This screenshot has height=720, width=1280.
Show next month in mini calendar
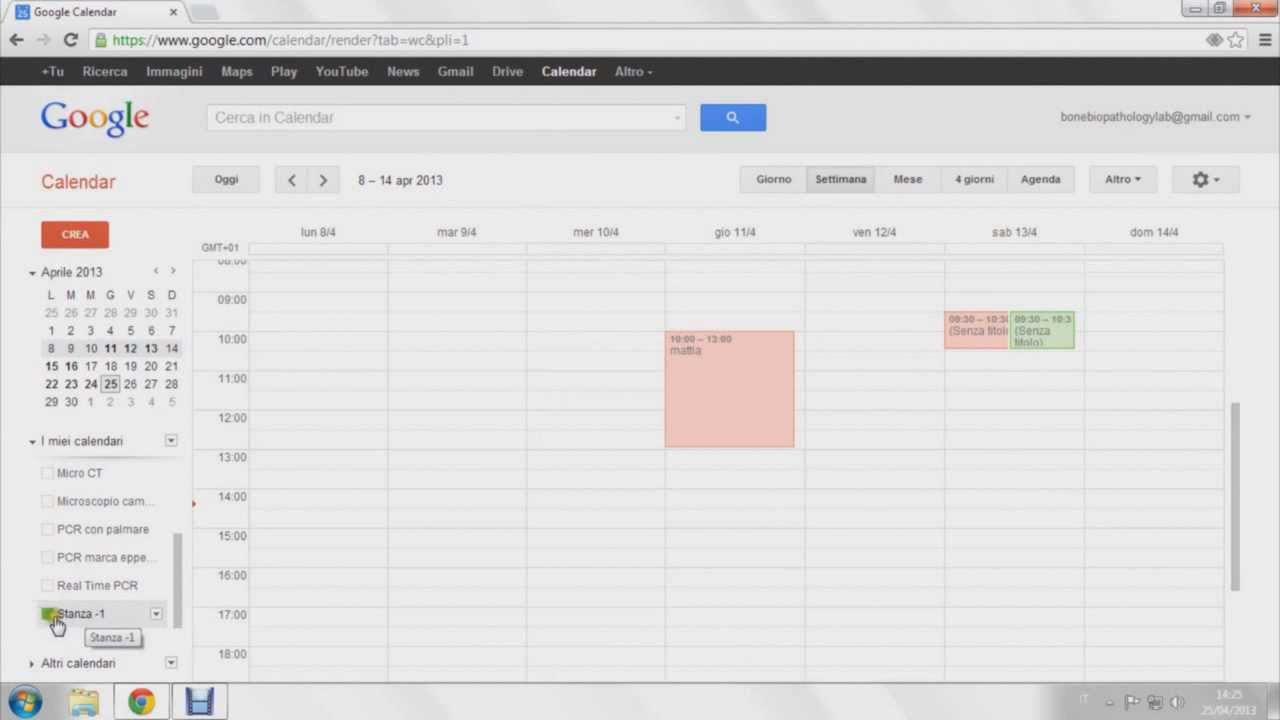173,271
